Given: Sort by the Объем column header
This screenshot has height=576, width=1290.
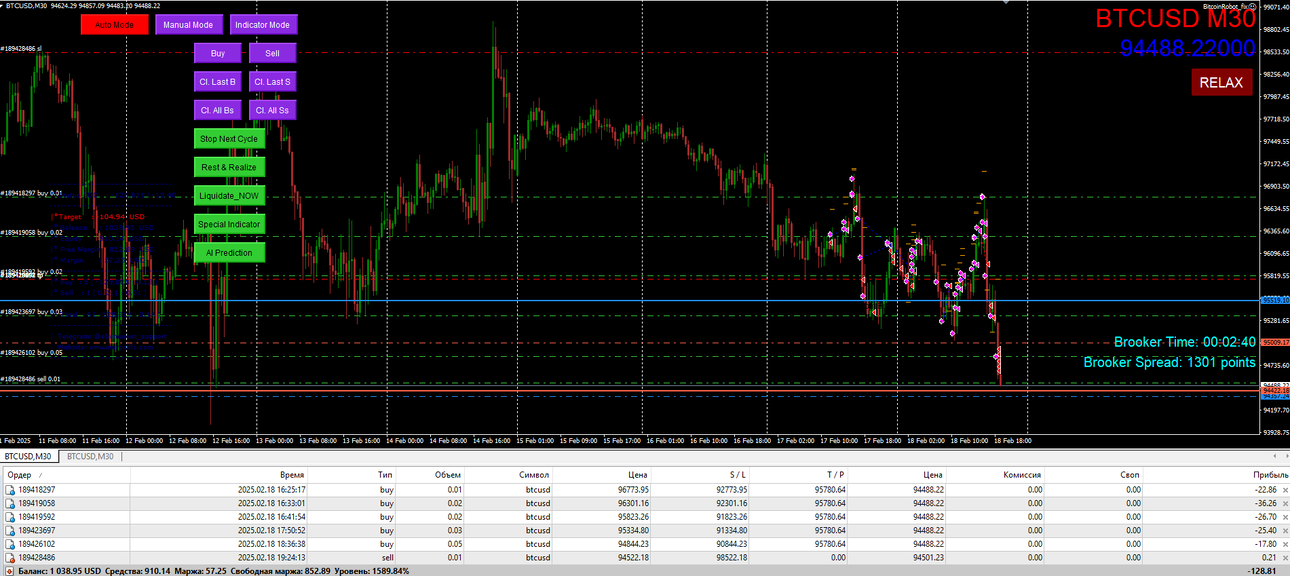Looking at the screenshot, I should (x=448, y=475).
